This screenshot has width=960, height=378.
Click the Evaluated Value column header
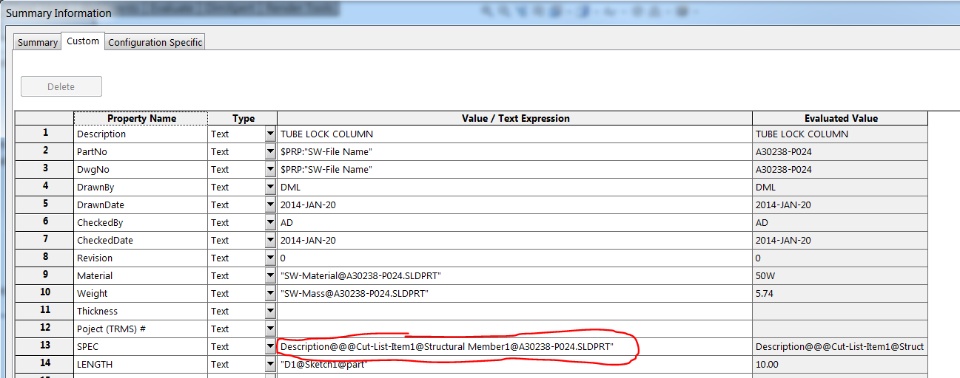[840, 118]
